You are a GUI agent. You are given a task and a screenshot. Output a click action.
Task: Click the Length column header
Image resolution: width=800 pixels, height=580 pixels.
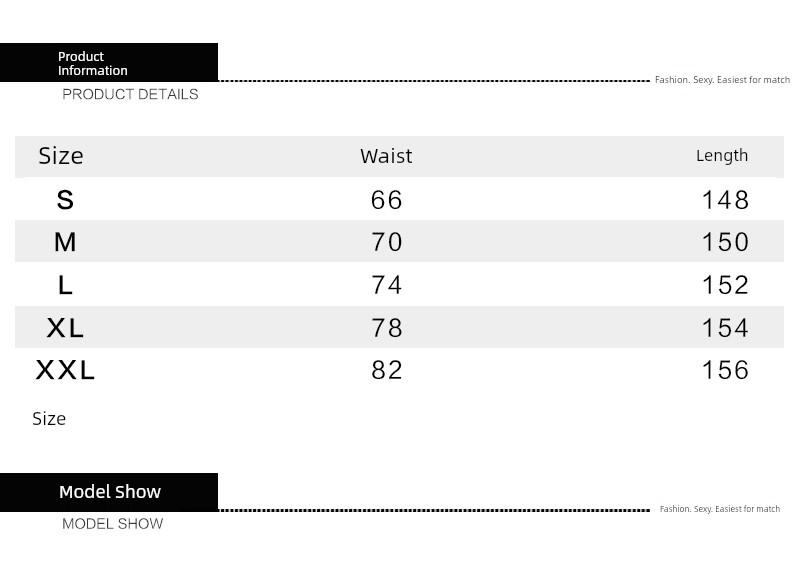pyautogui.click(x=722, y=156)
